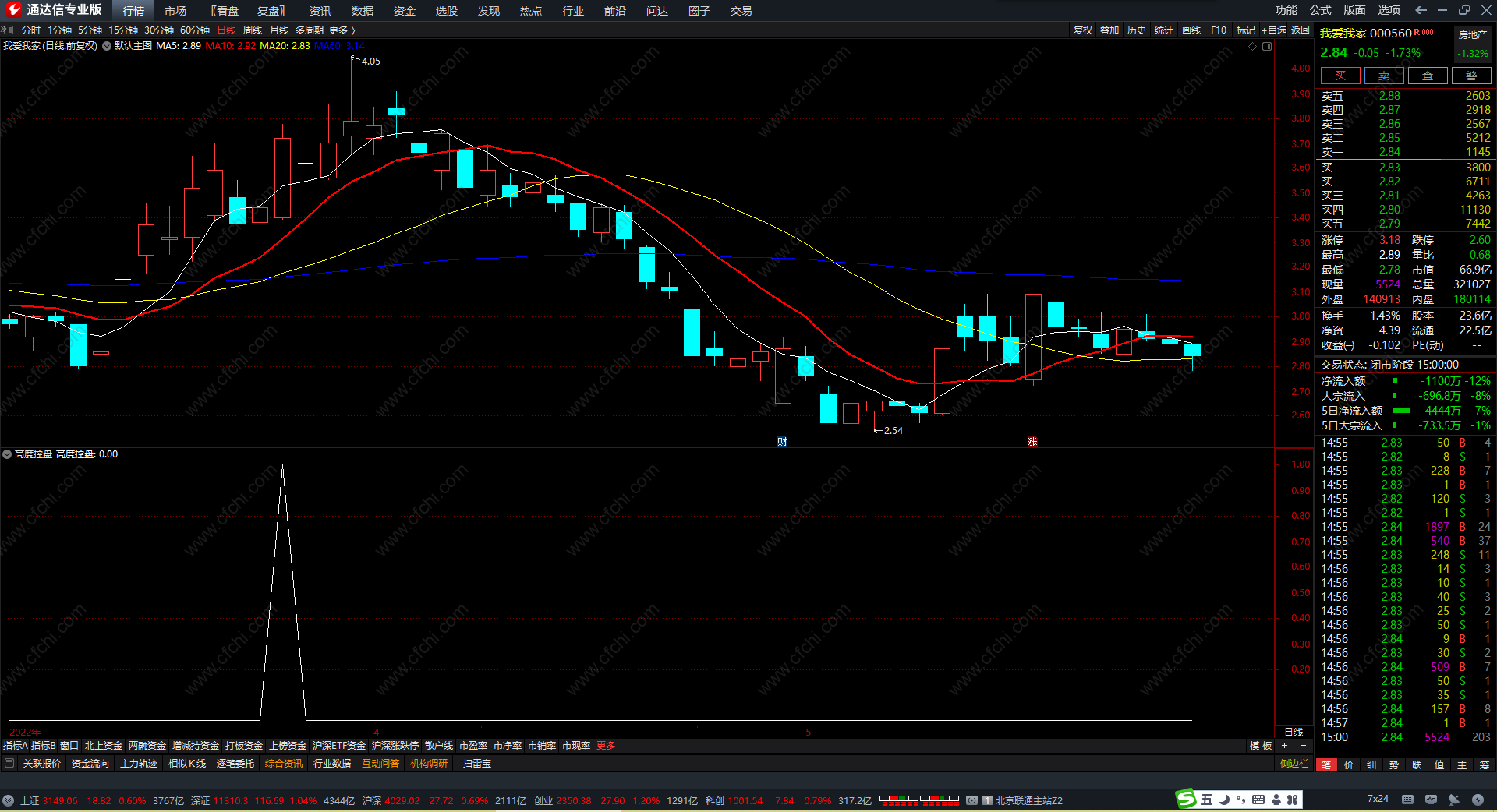Click the +自选 add to watchlist button

coord(1274,30)
